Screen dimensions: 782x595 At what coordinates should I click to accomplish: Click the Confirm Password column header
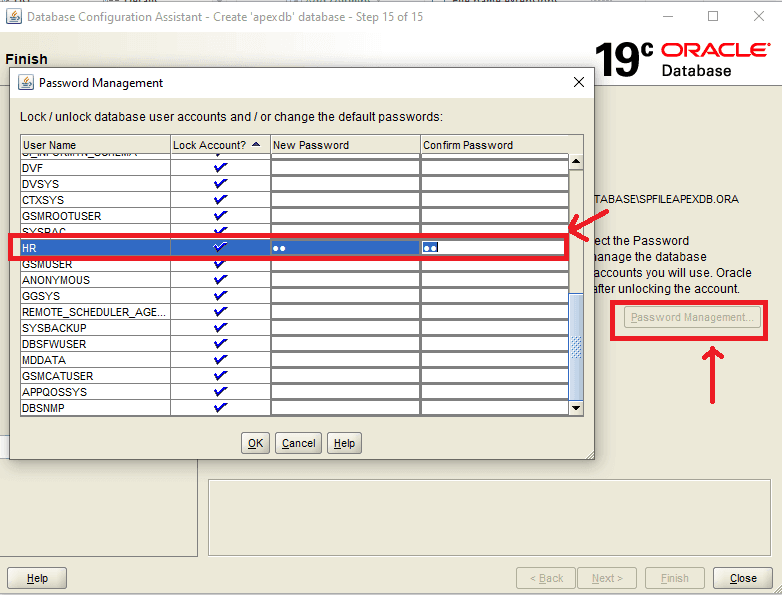coord(494,145)
